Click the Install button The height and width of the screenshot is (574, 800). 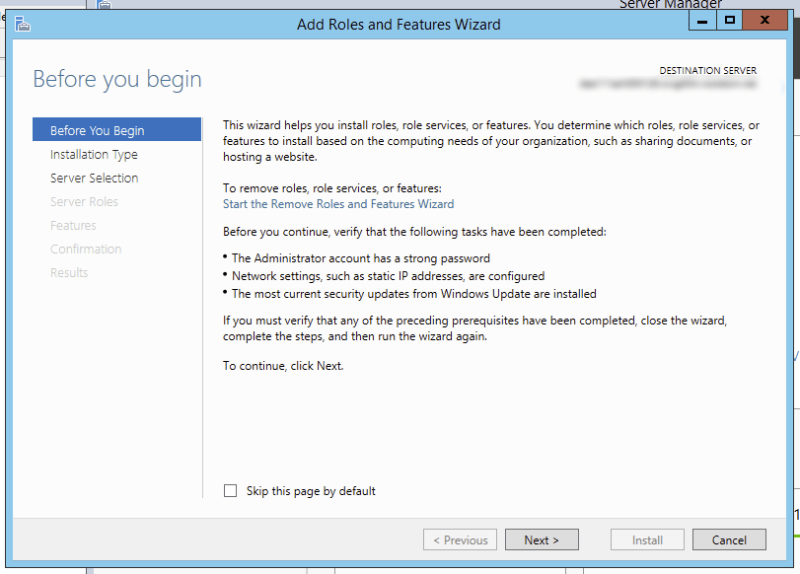coord(647,540)
